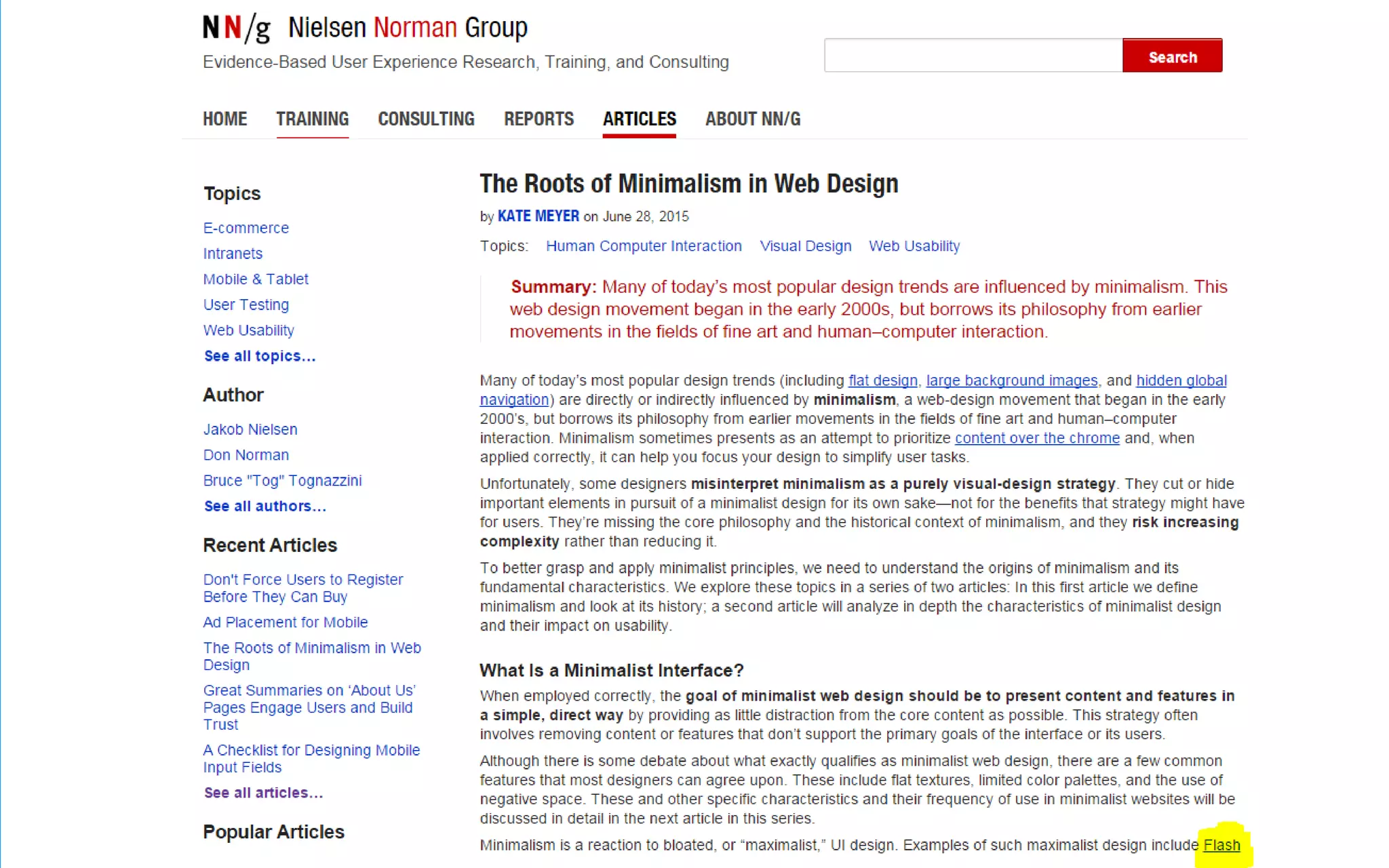The image size is (1389, 868).
Task: Expand See all authors list
Action: click(x=265, y=506)
